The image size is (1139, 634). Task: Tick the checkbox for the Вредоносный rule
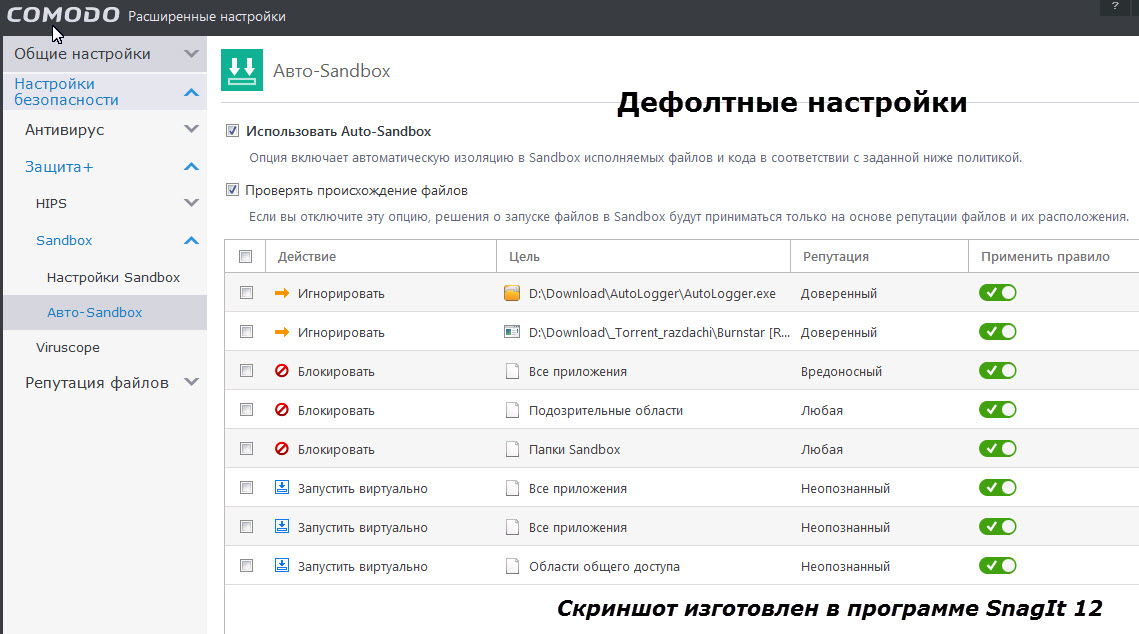click(247, 370)
